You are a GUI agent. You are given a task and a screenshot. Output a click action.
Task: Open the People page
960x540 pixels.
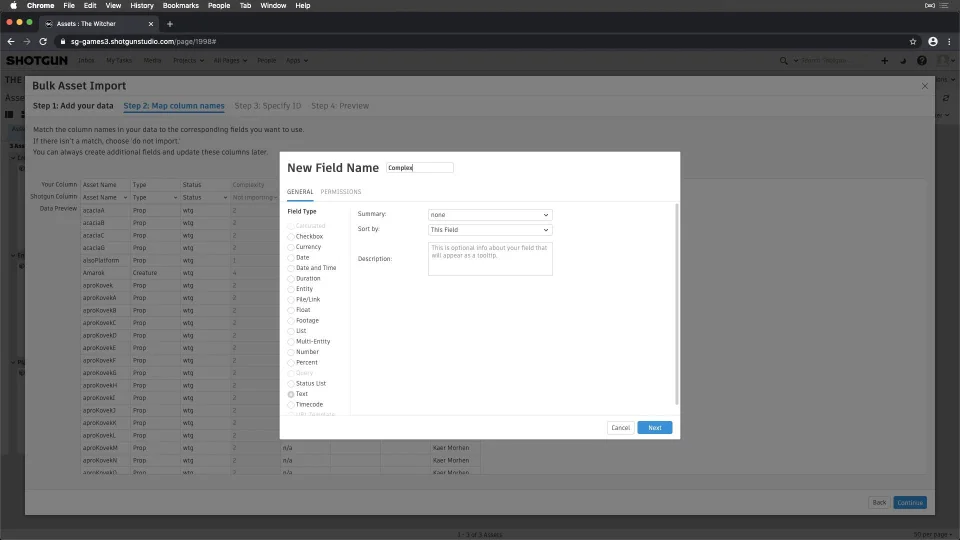point(266,61)
